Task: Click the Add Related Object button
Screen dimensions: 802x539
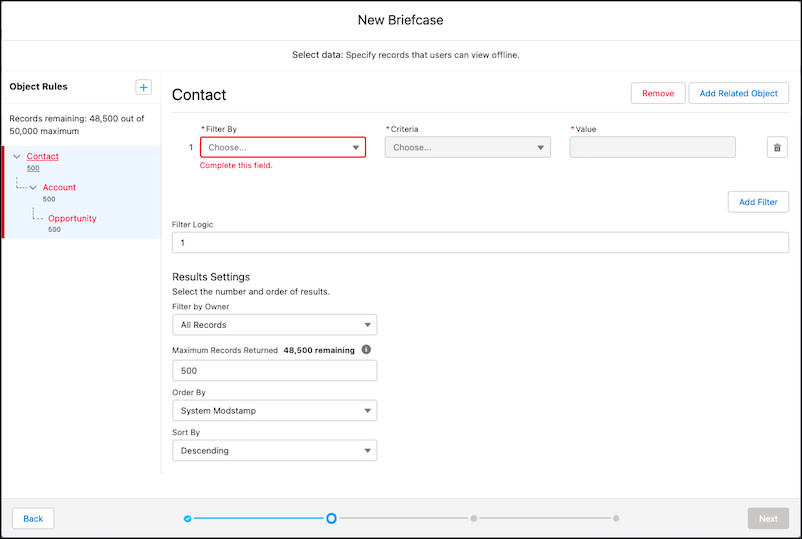Action: click(739, 93)
